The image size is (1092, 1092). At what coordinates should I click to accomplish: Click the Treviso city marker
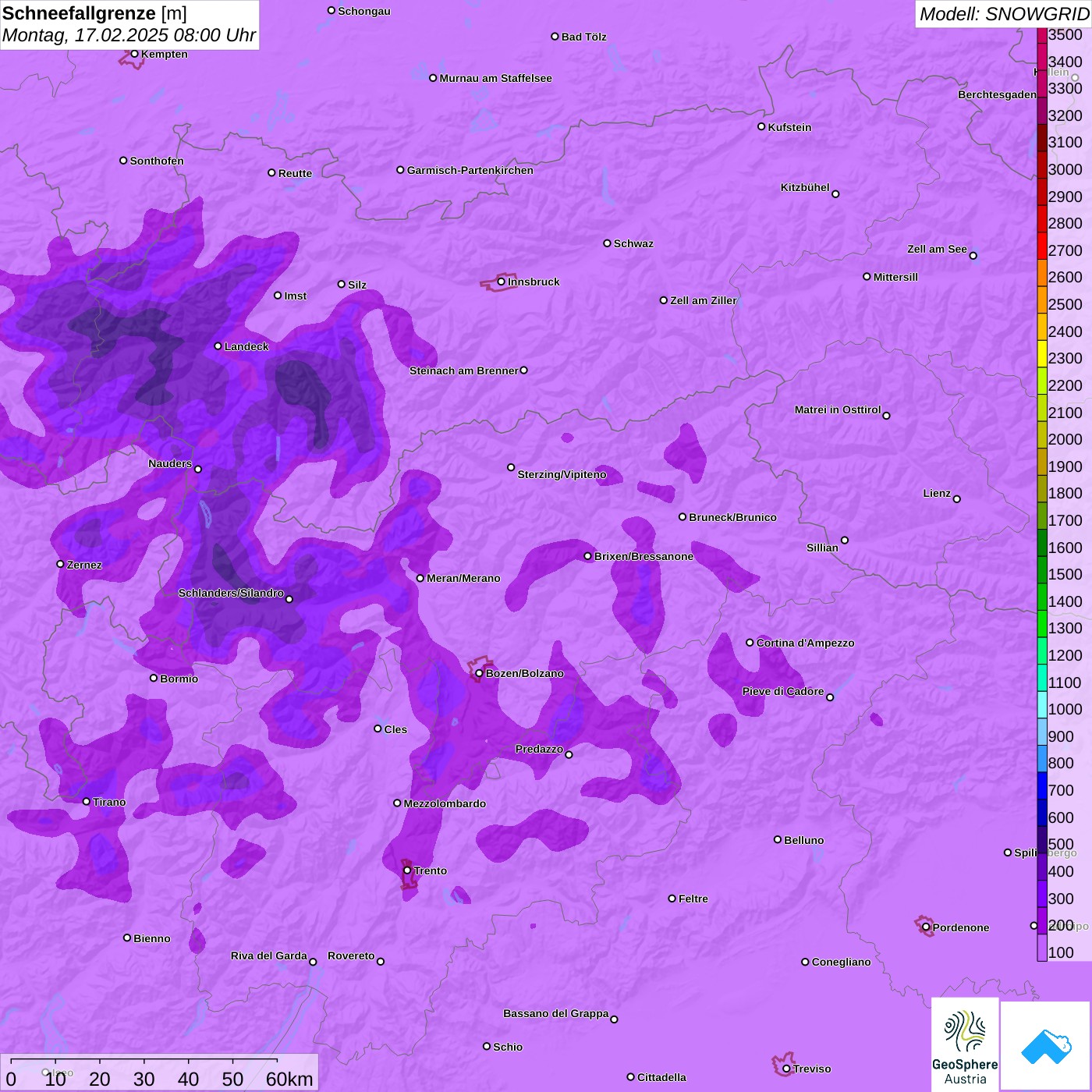(x=787, y=1069)
